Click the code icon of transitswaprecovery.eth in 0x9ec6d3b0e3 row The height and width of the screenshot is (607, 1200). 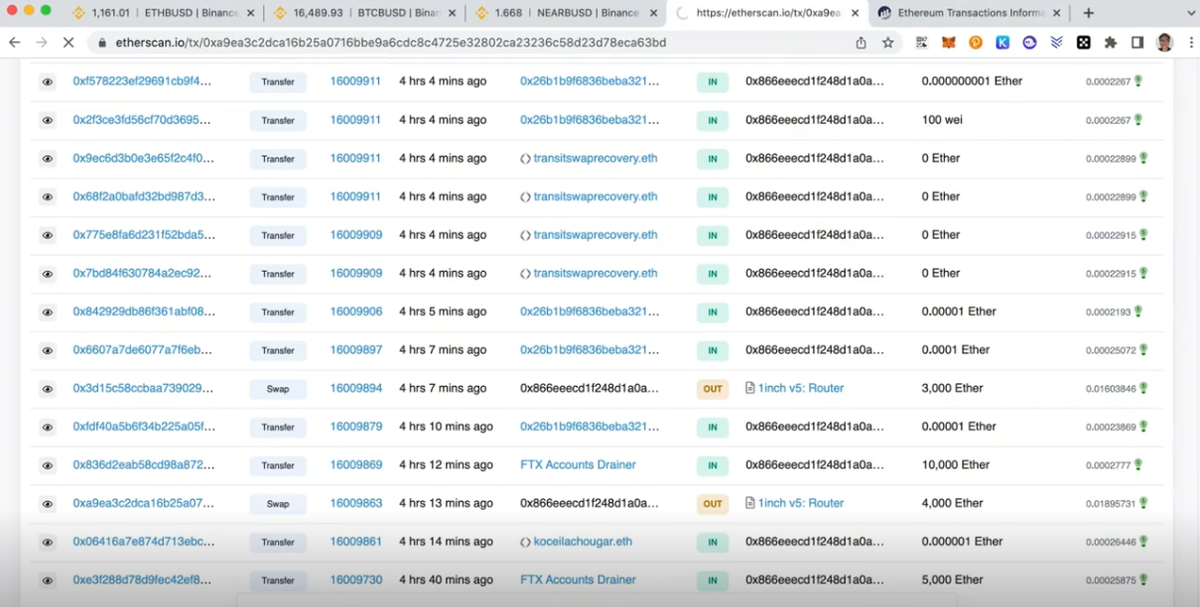(x=526, y=158)
